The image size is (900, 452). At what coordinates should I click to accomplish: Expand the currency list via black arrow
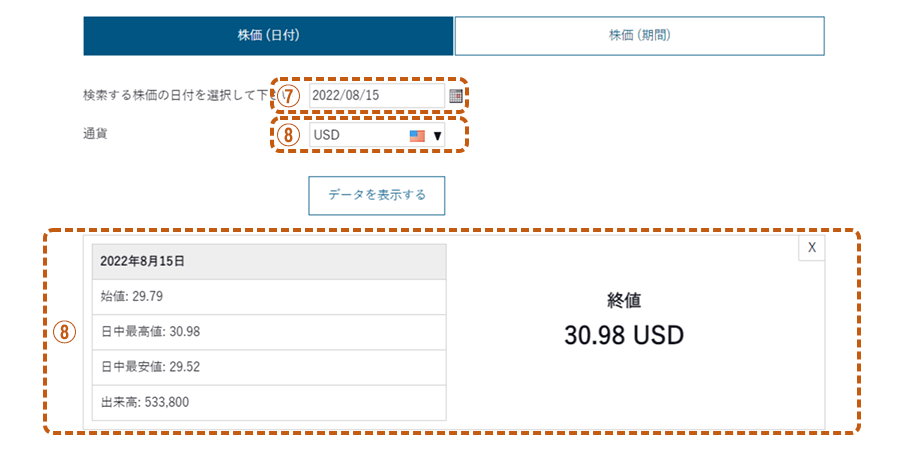coord(437,136)
